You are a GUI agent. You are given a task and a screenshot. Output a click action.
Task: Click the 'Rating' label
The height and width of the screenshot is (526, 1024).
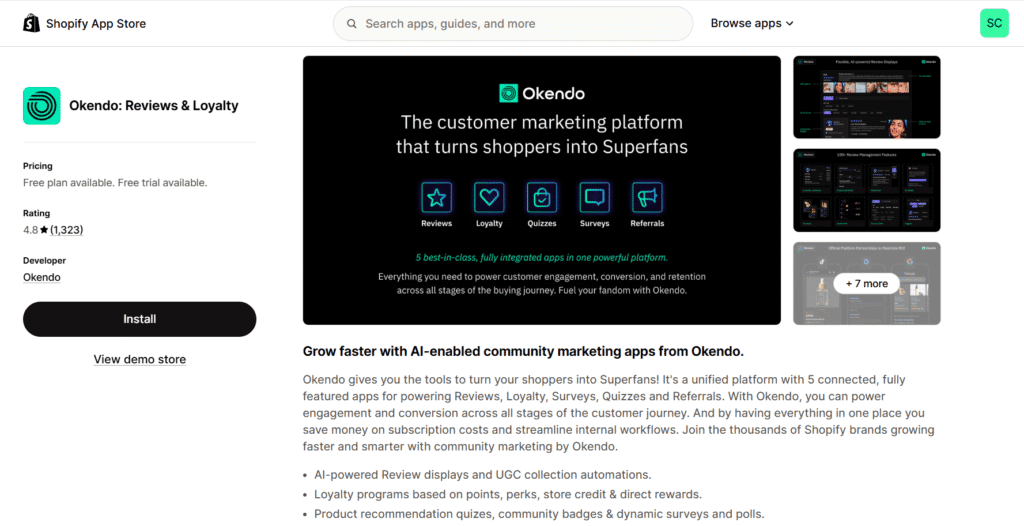tap(37, 213)
